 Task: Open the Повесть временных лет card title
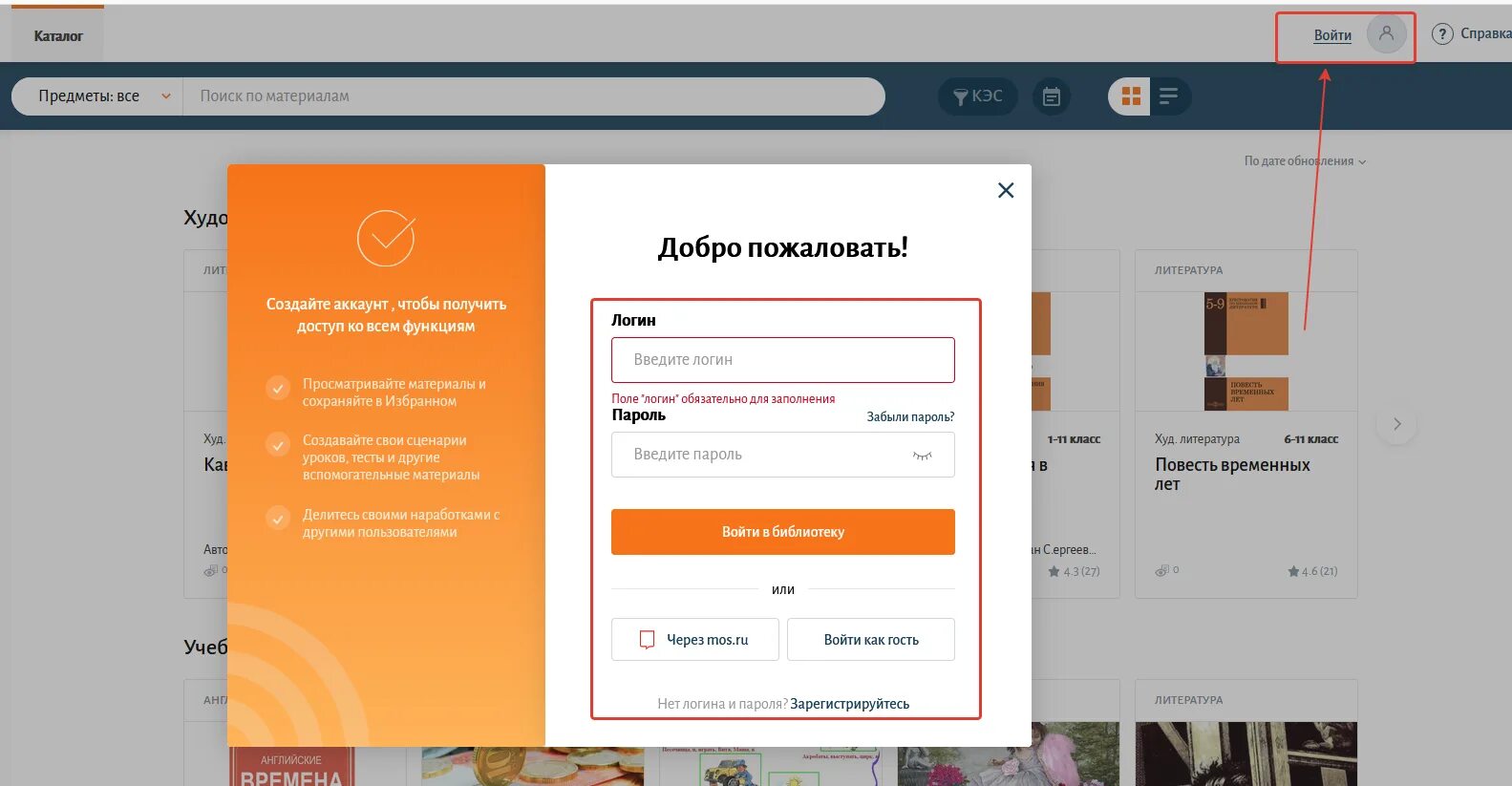click(x=1232, y=475)
